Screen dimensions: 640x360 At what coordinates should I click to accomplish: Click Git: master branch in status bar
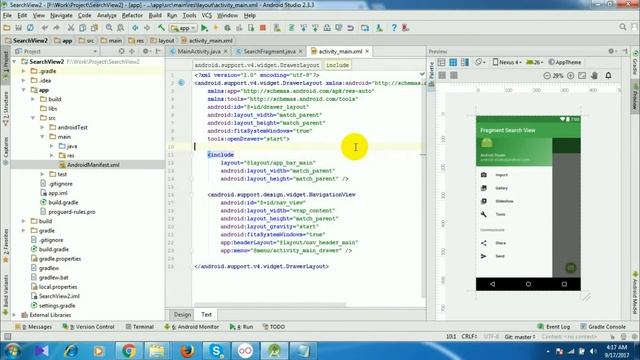[x=520, y=337]
